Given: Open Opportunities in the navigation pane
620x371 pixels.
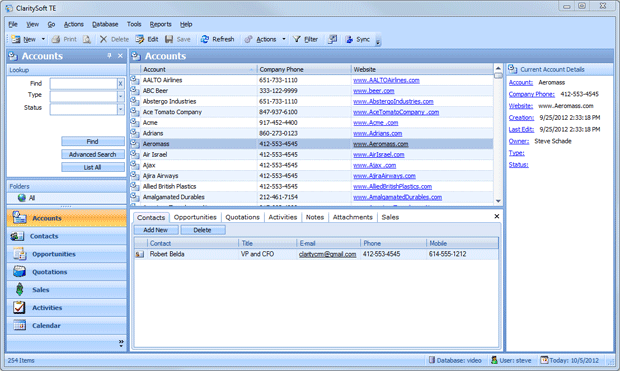Looking at the screenshot, I should coord(66,254).
